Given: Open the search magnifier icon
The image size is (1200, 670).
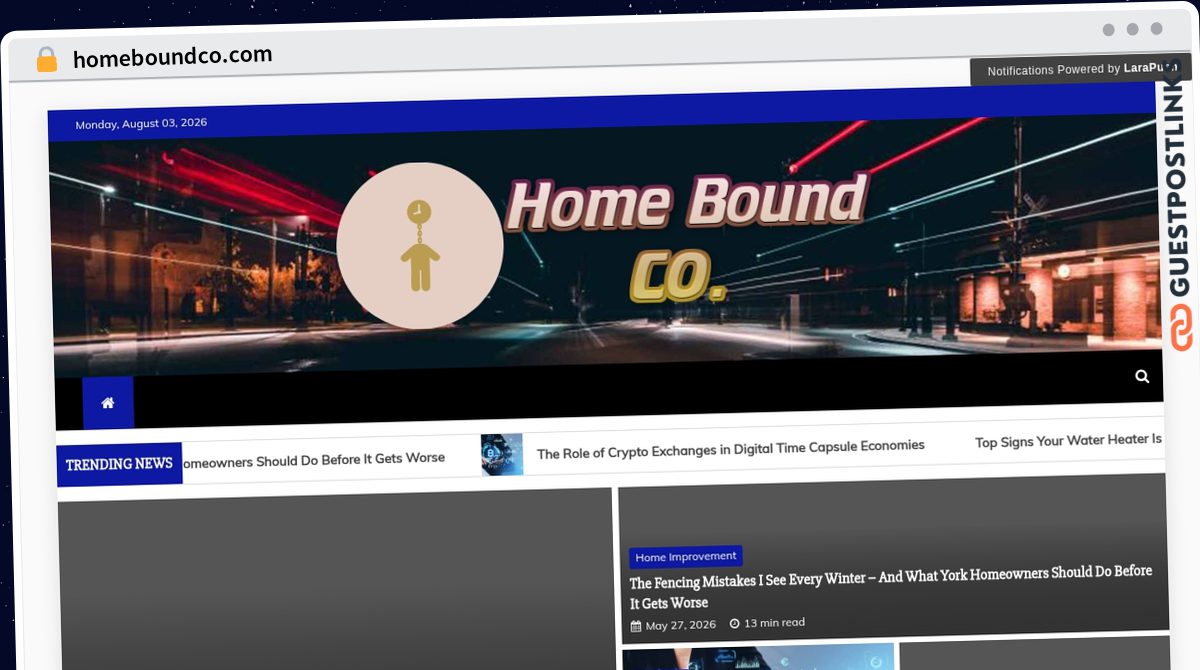Looking at the screenshot, I should (x=1142, y=376).
